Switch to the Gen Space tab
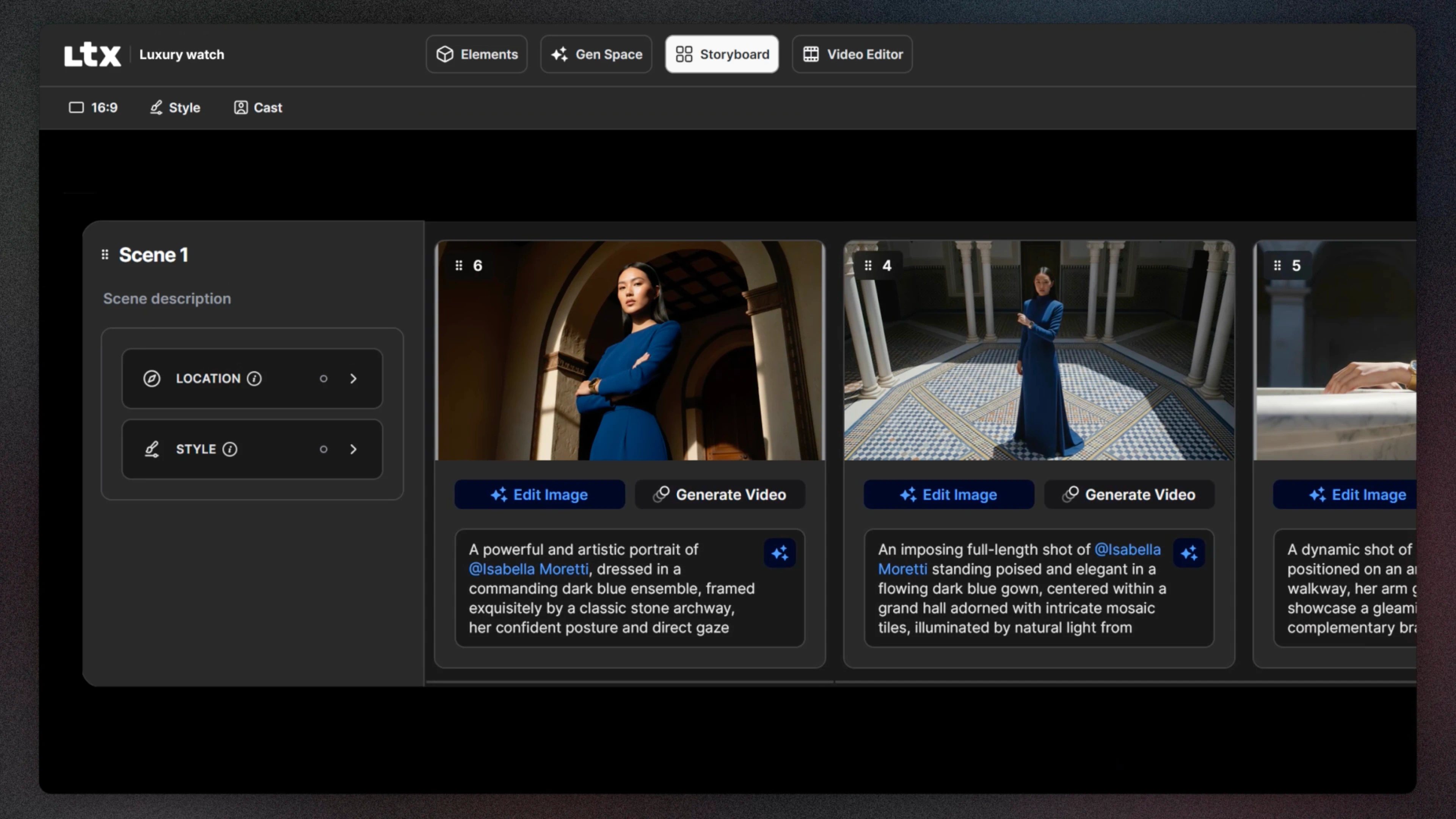Image resolution: width=1456 pixels, height=819 pixels. 596,54
